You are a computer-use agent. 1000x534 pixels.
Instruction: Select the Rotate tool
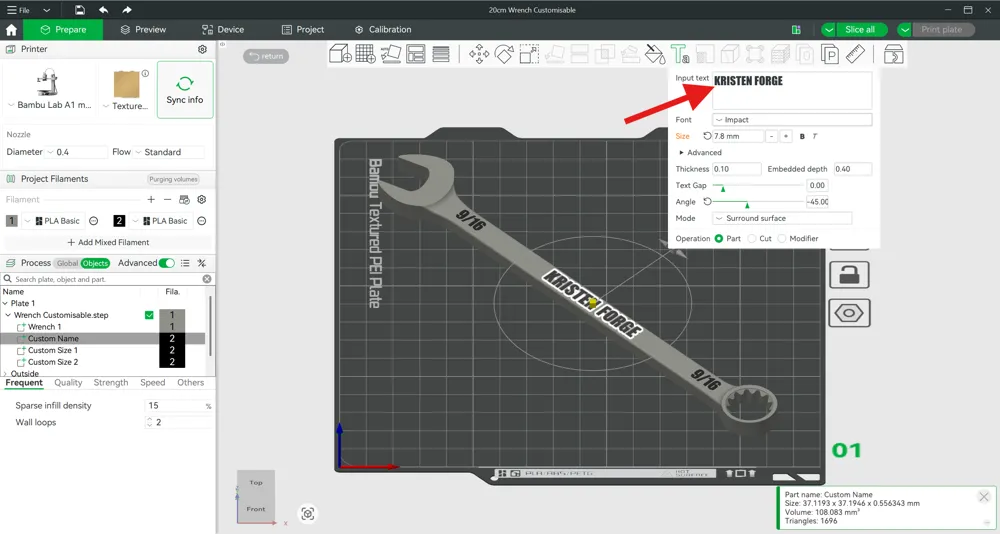pos(504,54)
